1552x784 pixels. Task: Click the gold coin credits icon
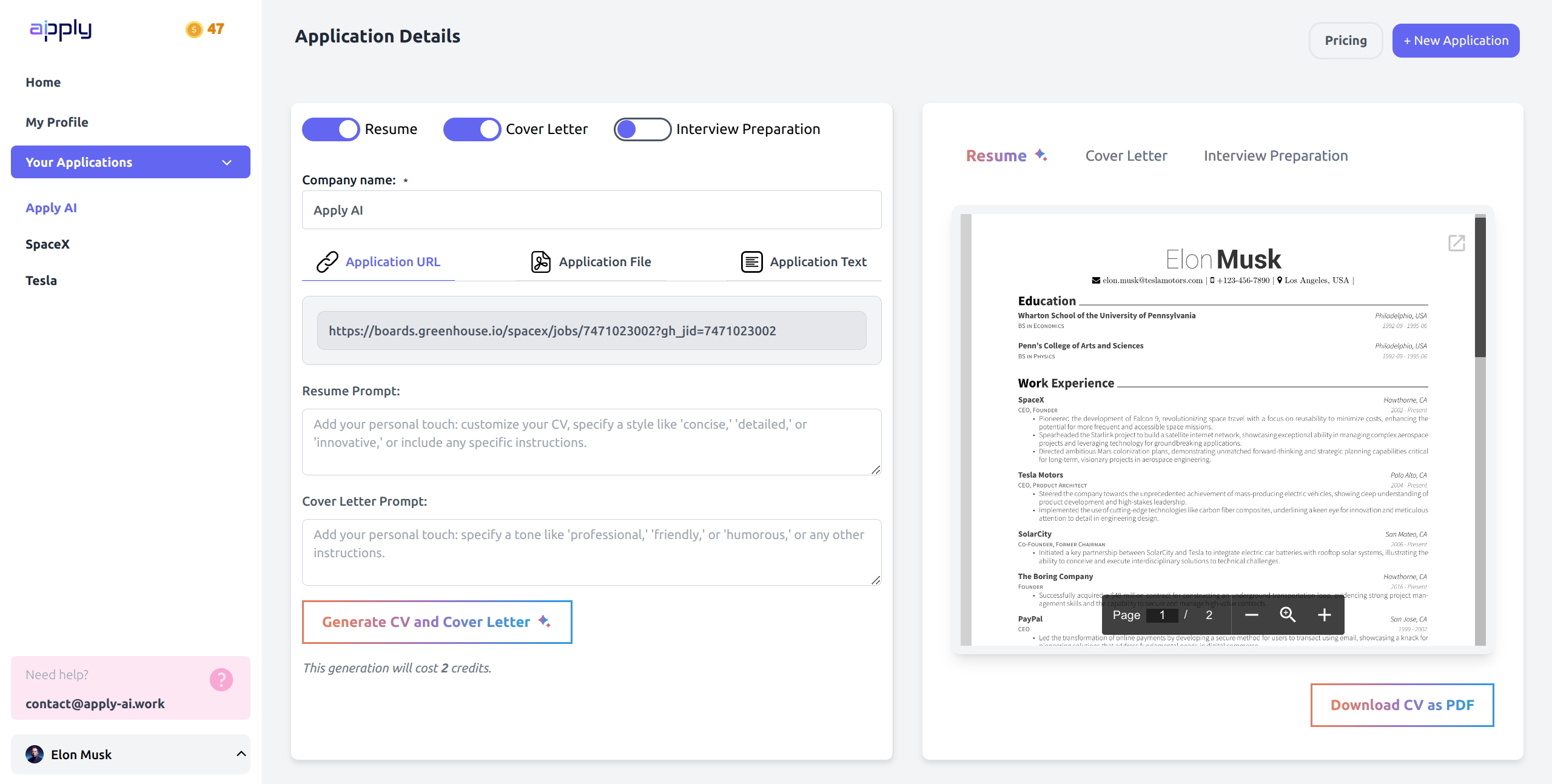coord(193,29)
